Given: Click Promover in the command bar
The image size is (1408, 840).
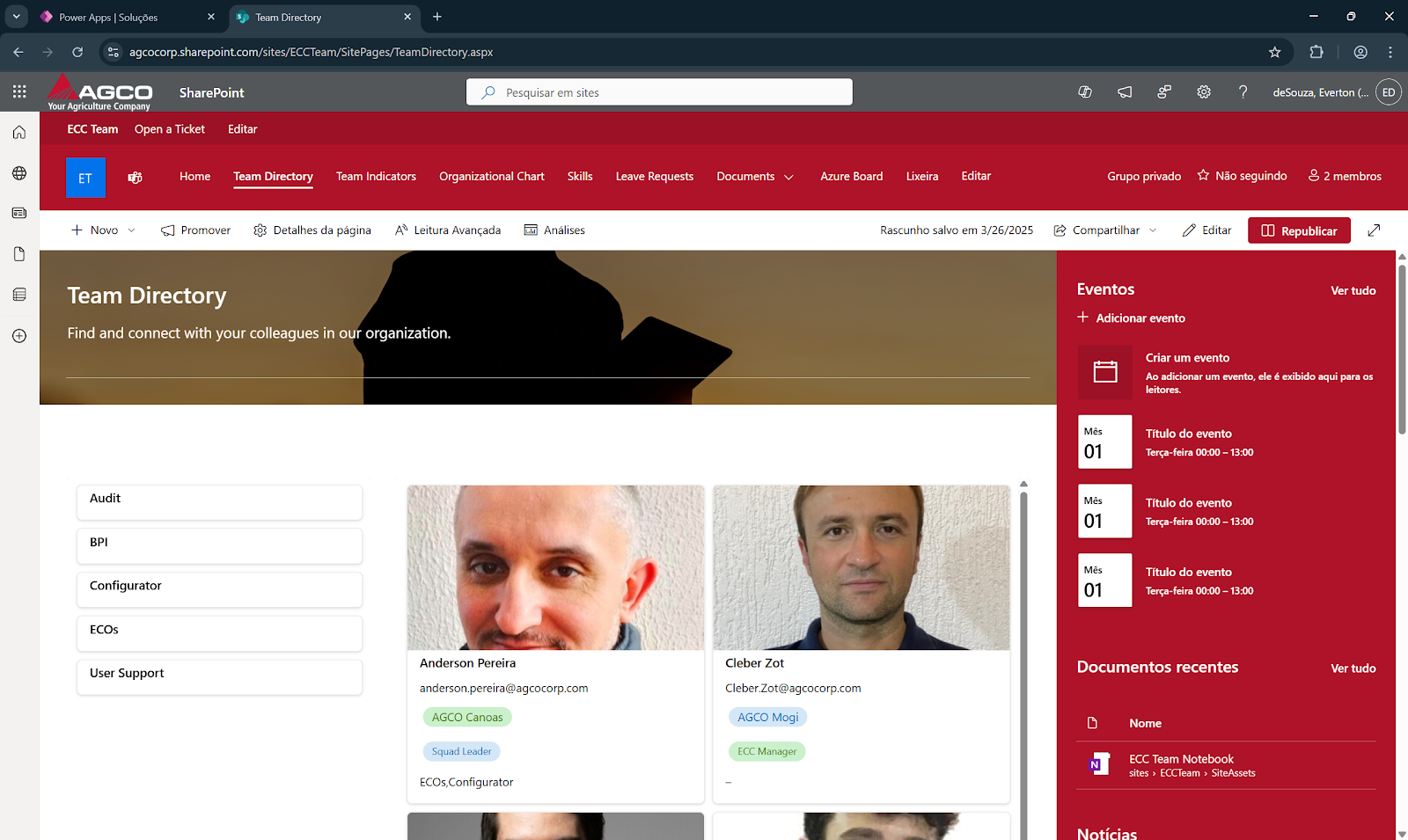Looking at the screenshot, I should click(x=195, y=230).
